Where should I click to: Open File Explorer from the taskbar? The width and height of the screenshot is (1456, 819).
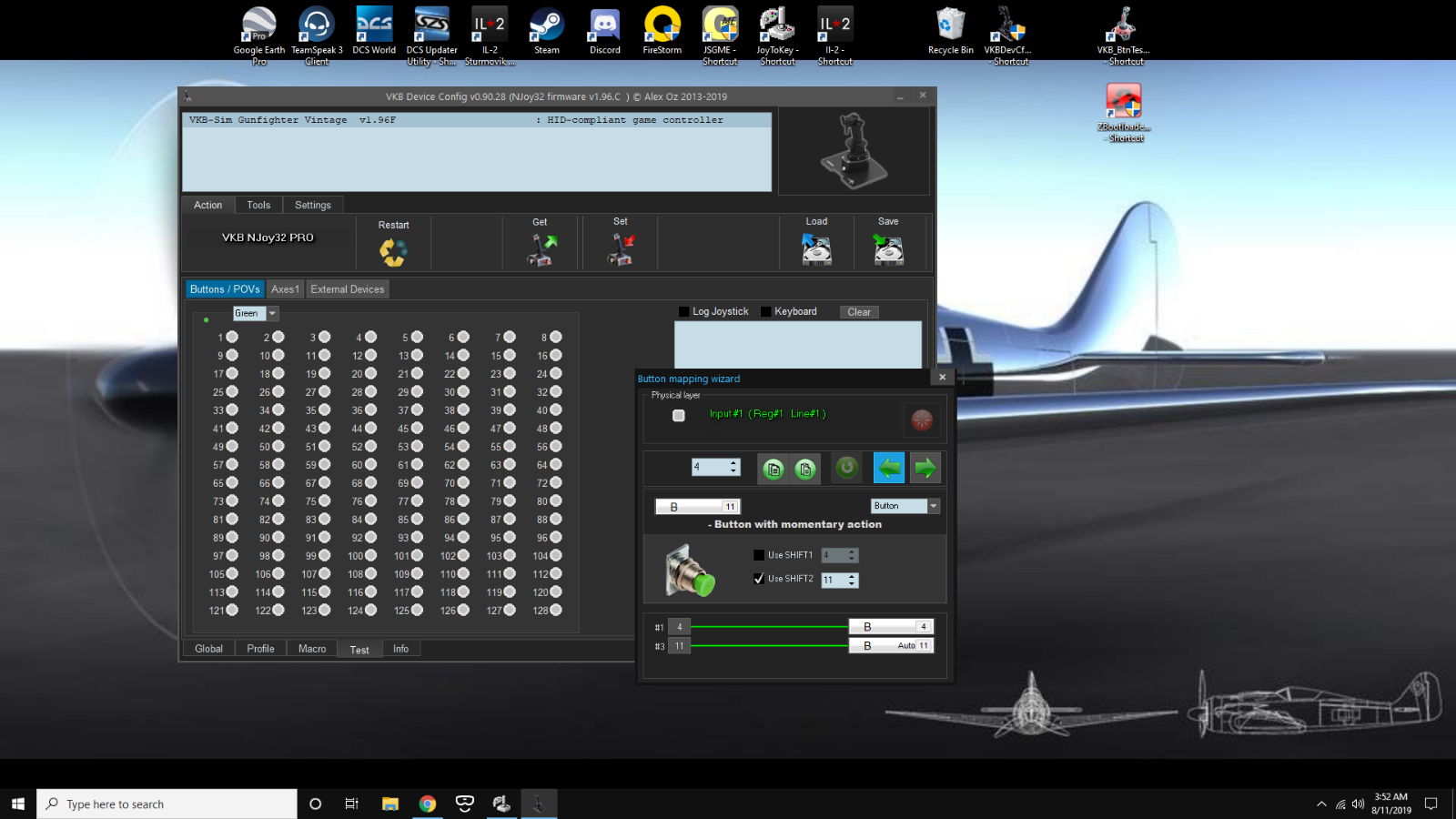click(390, 804)
